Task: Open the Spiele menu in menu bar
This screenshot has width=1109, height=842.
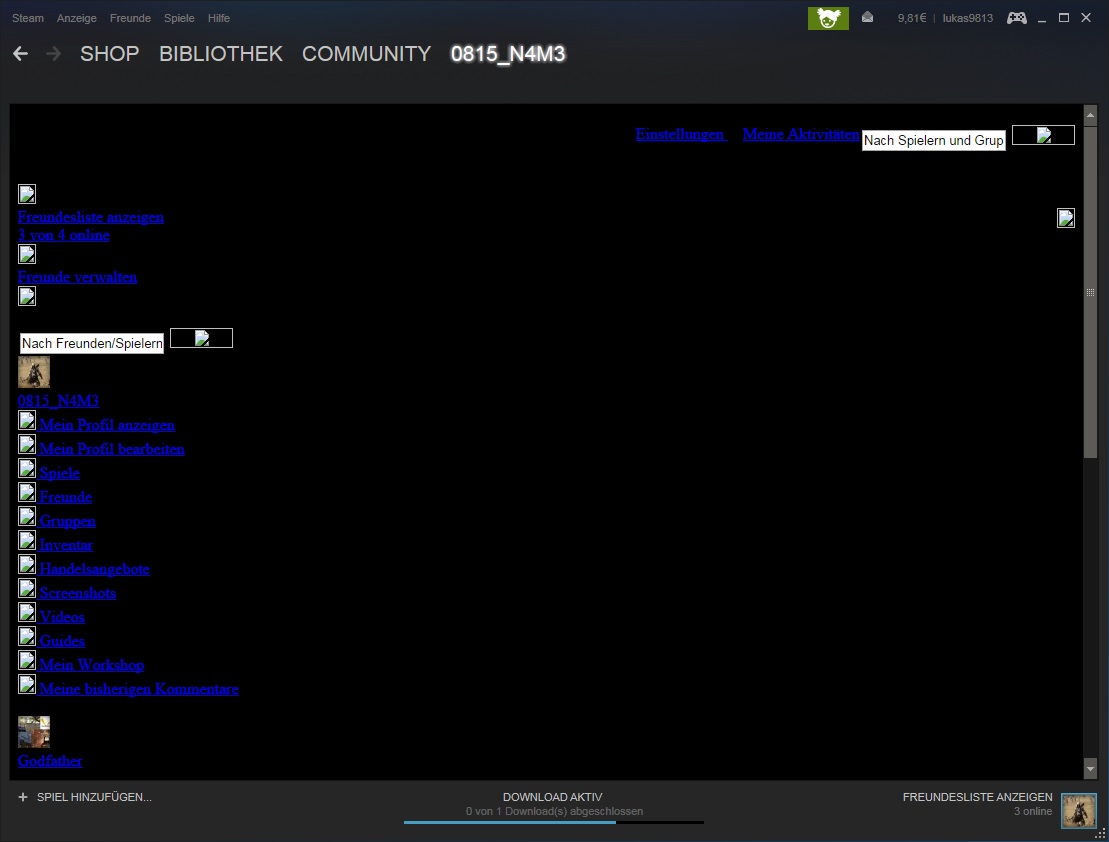Action: tap(179, 18)
